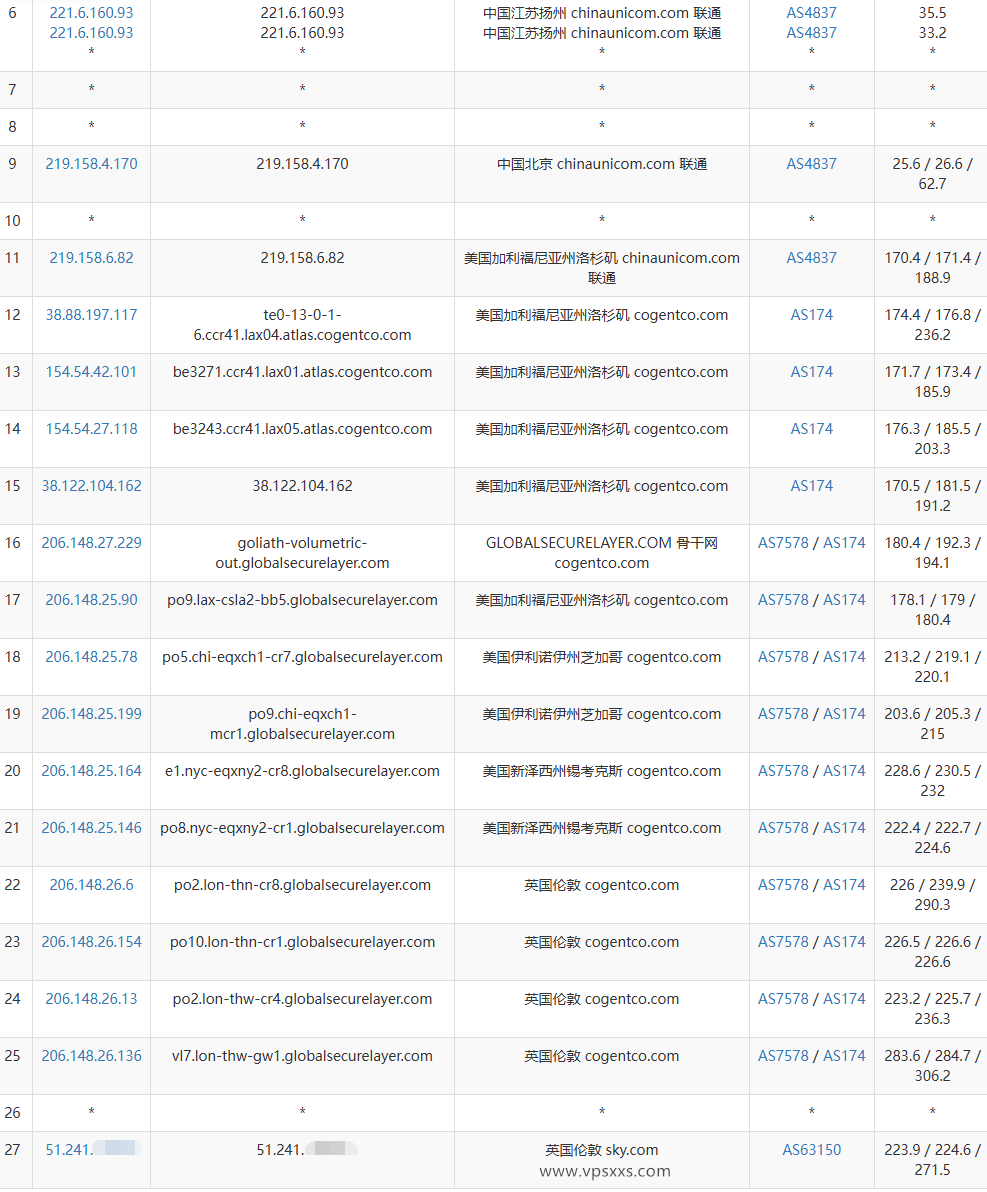Select hostname po5.chi-eqxch1-cr7.globalsecurelayer.com
Viewport: 987px width, 1192px height.
pyautogui.click(x=303, y=657)
